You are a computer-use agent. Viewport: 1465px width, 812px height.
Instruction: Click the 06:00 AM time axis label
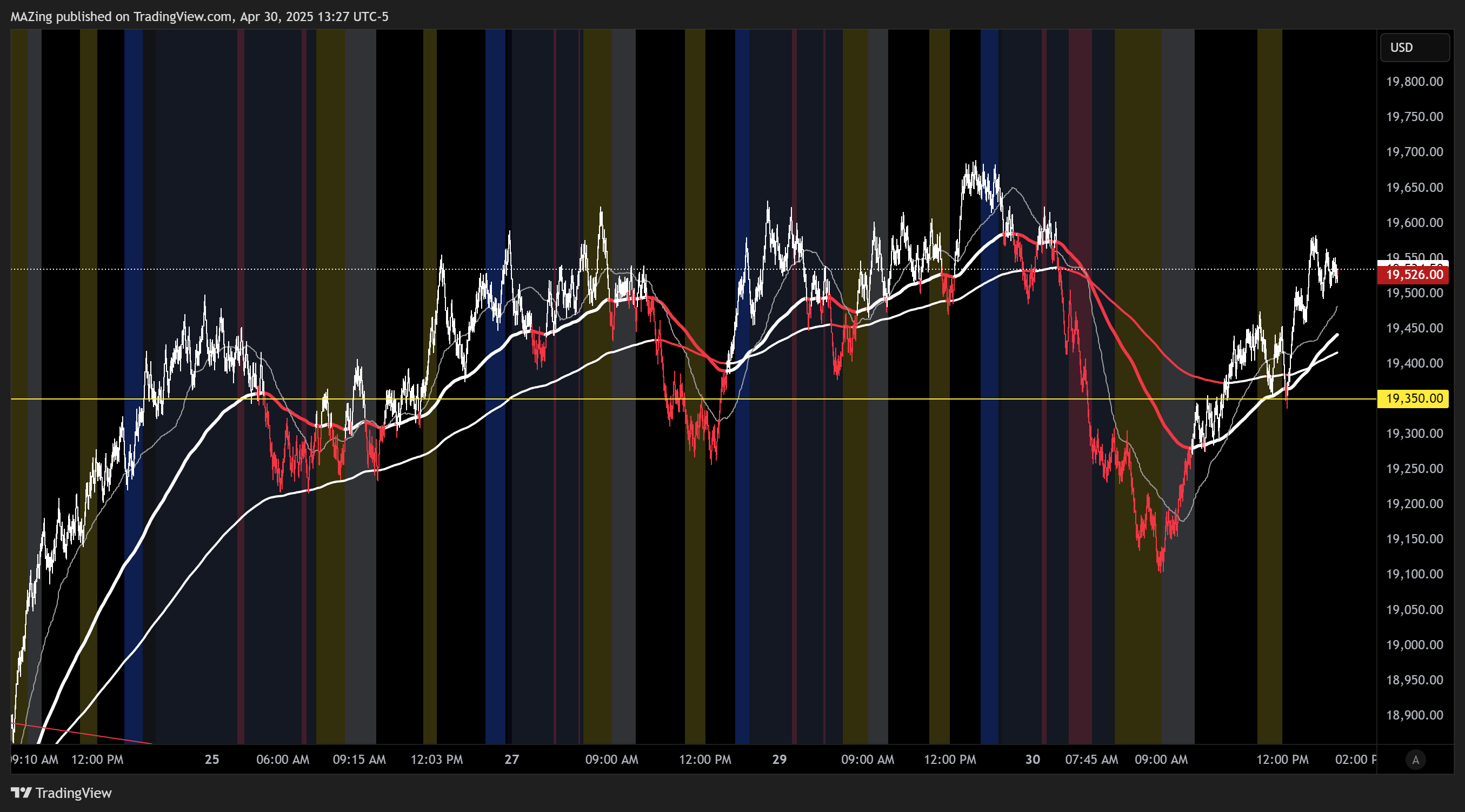point(283,760)
